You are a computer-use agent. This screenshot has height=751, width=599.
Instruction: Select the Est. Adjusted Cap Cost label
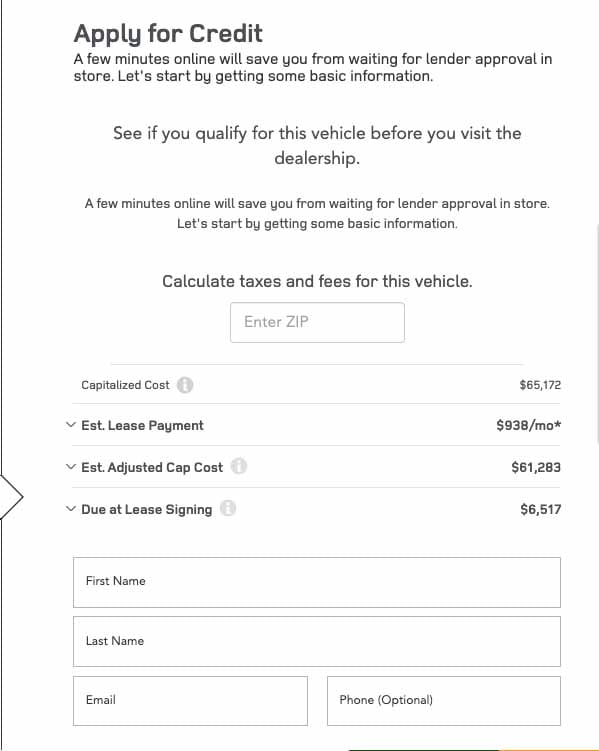tap(152, 467)
